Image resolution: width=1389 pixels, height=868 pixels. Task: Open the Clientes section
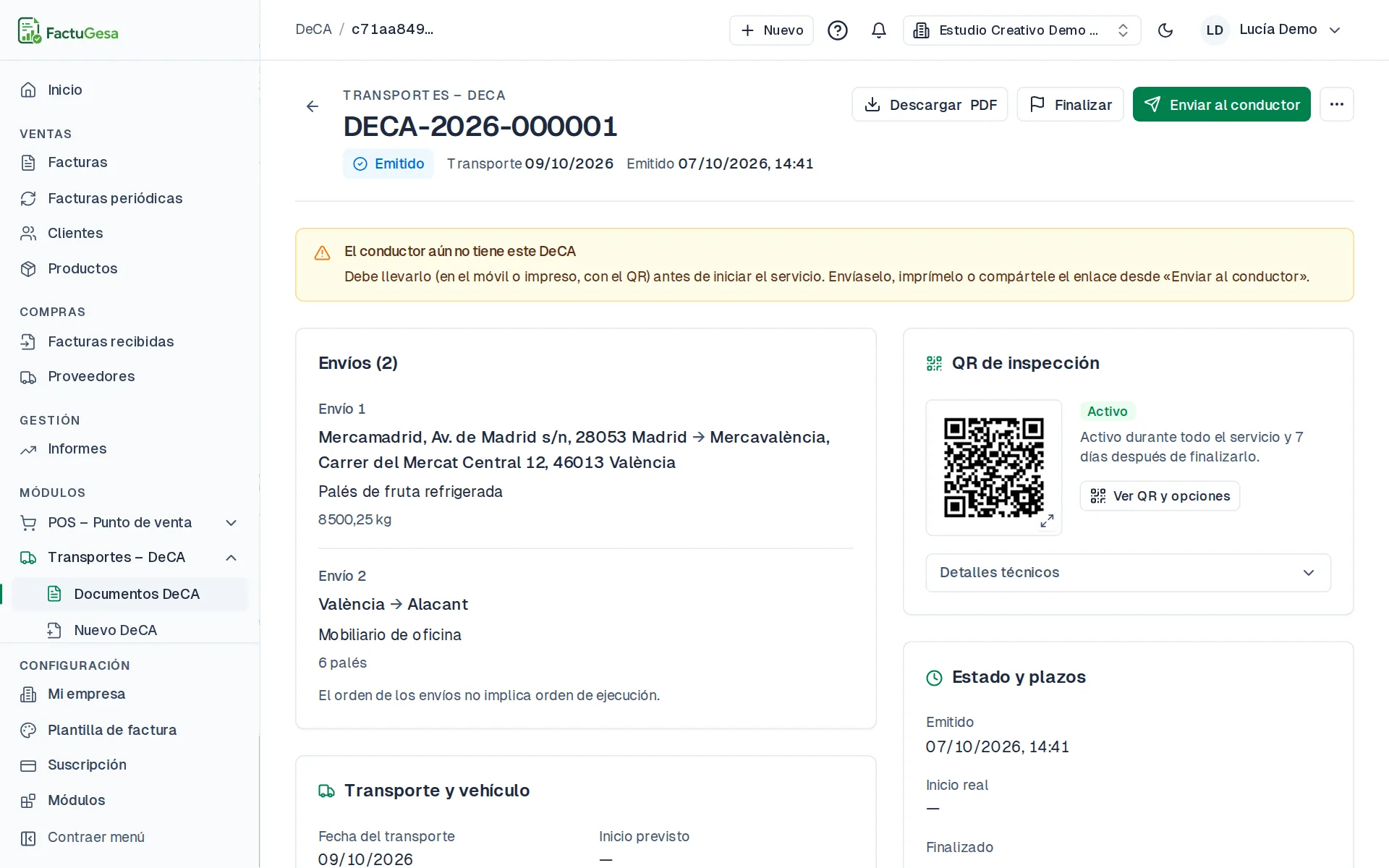tap(129, 233)
